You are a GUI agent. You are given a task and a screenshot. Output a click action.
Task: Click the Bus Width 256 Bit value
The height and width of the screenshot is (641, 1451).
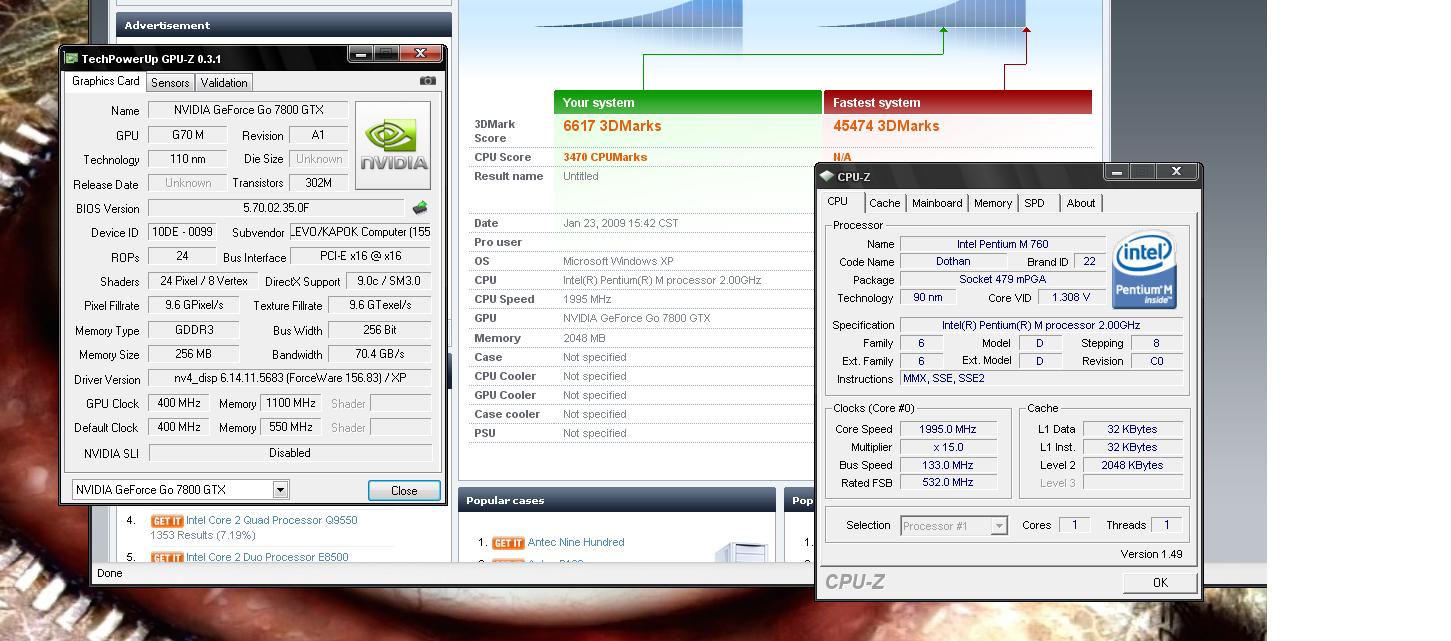pos(380,330)
